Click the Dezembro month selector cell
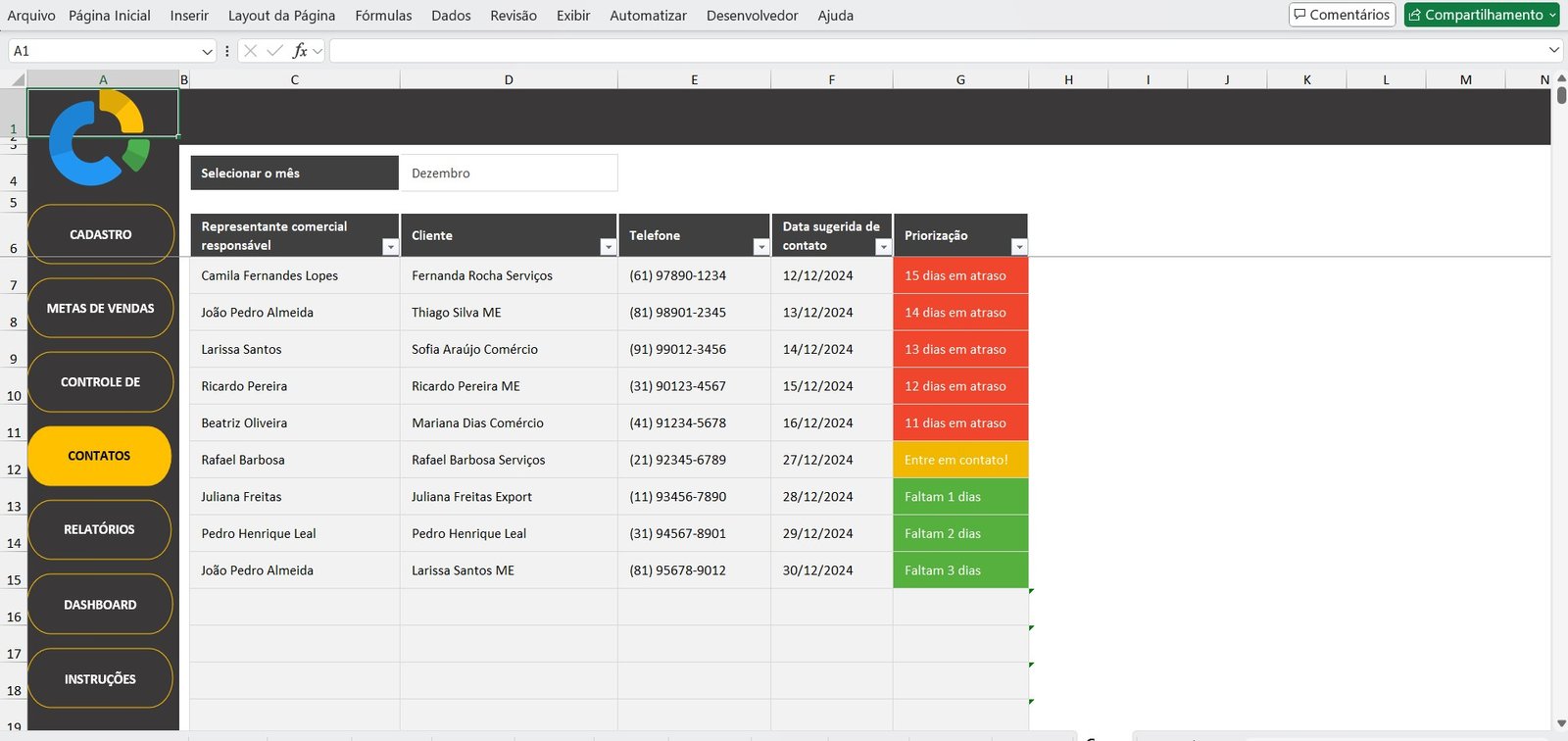Screen dimensions: 1568x741 pyautogui.click(x=508, y=173)
